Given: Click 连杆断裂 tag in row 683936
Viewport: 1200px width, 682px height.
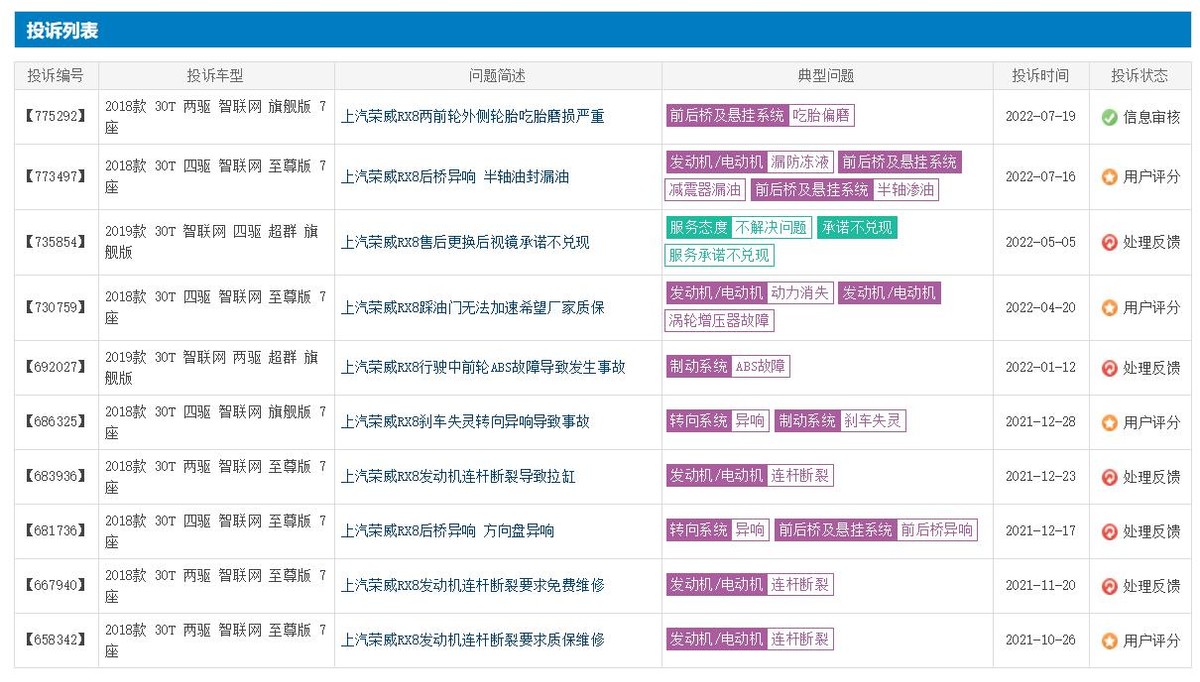Looking at the screenshot, I should pyautogui.click(x=800, y=476).
